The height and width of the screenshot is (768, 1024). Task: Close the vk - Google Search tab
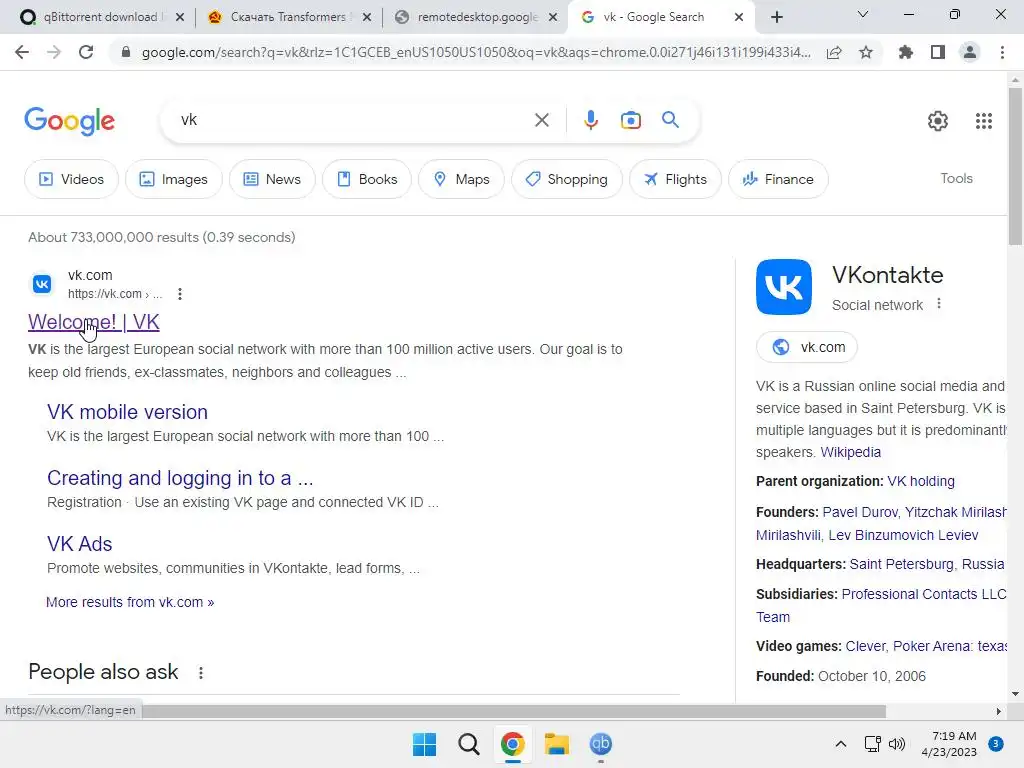tap(739, 17)
